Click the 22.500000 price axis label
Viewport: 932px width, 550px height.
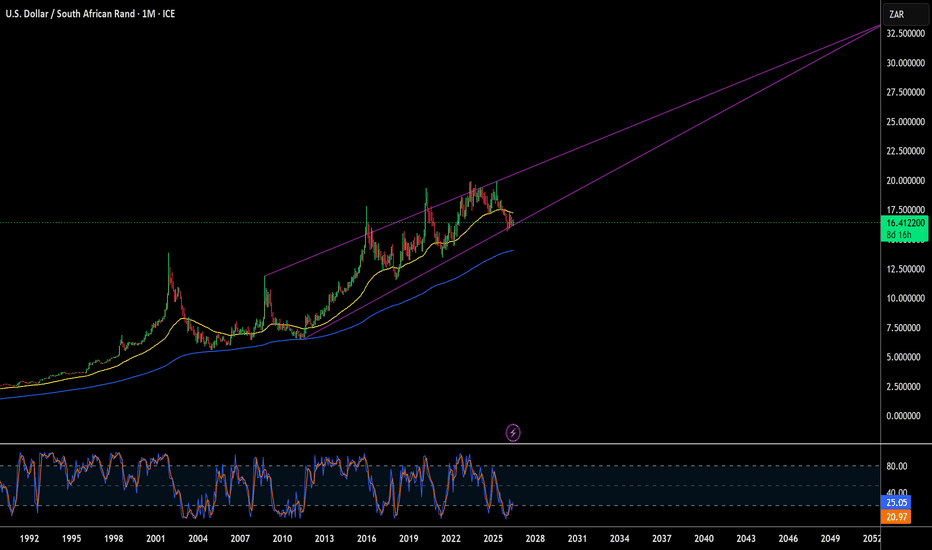click(x=905, y=152)
